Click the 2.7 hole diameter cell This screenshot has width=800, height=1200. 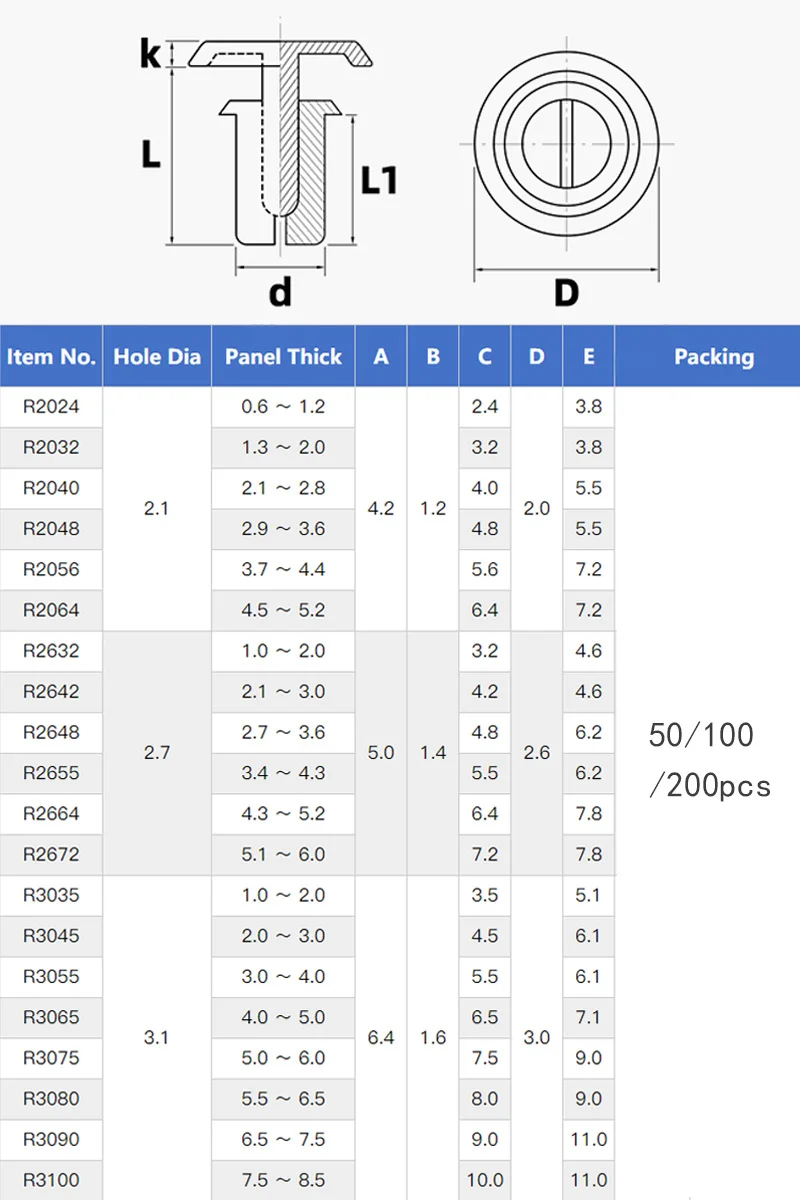coord(157,752)
